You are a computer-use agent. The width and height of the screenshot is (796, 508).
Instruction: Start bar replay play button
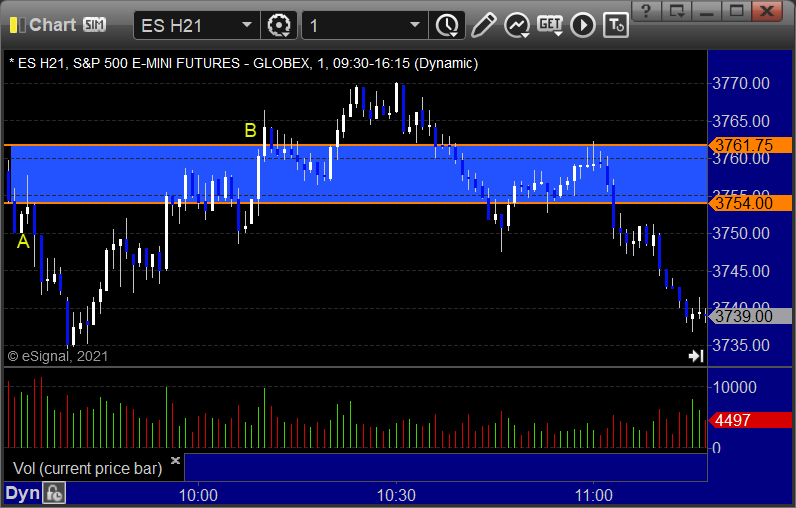[x=583, y=25]
